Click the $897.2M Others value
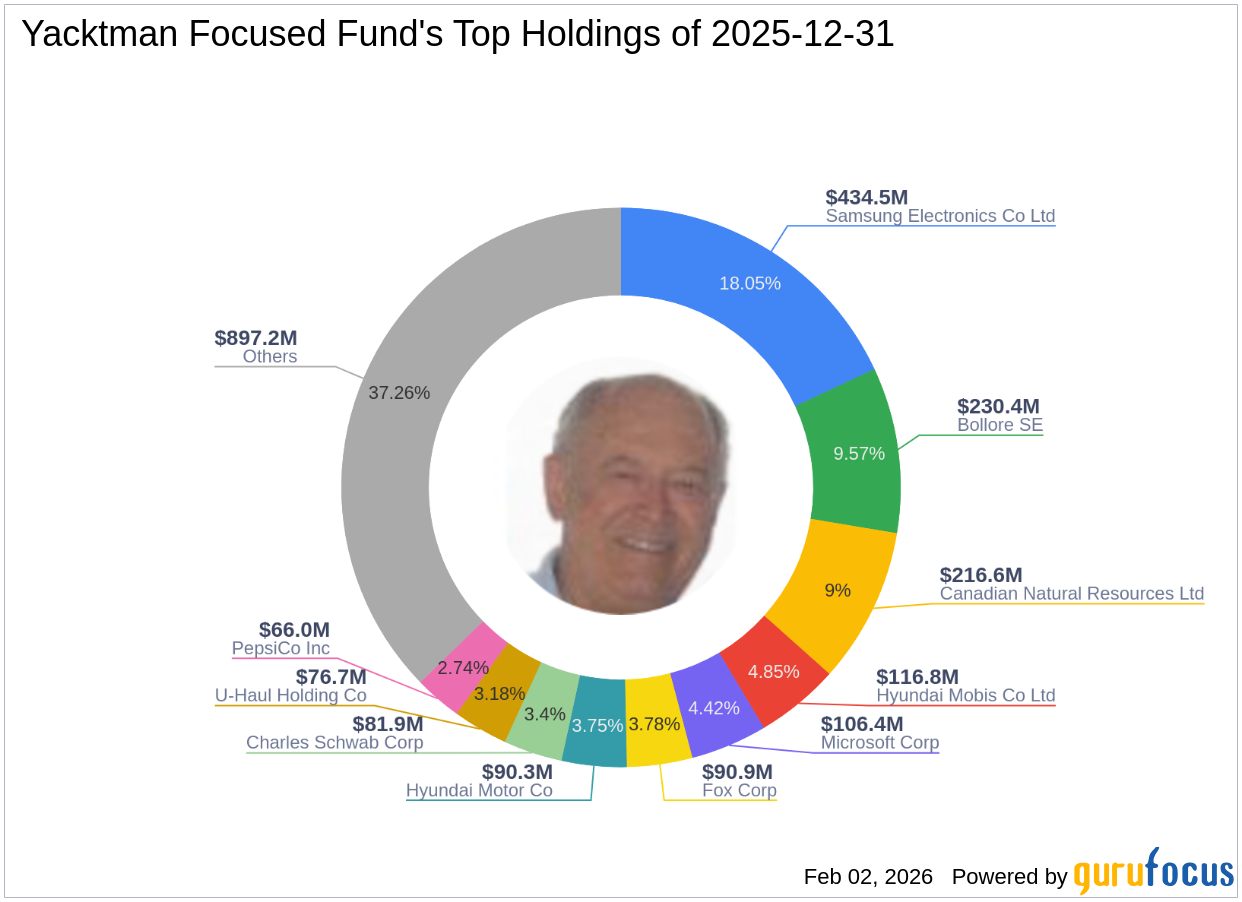 click(256, 338)
